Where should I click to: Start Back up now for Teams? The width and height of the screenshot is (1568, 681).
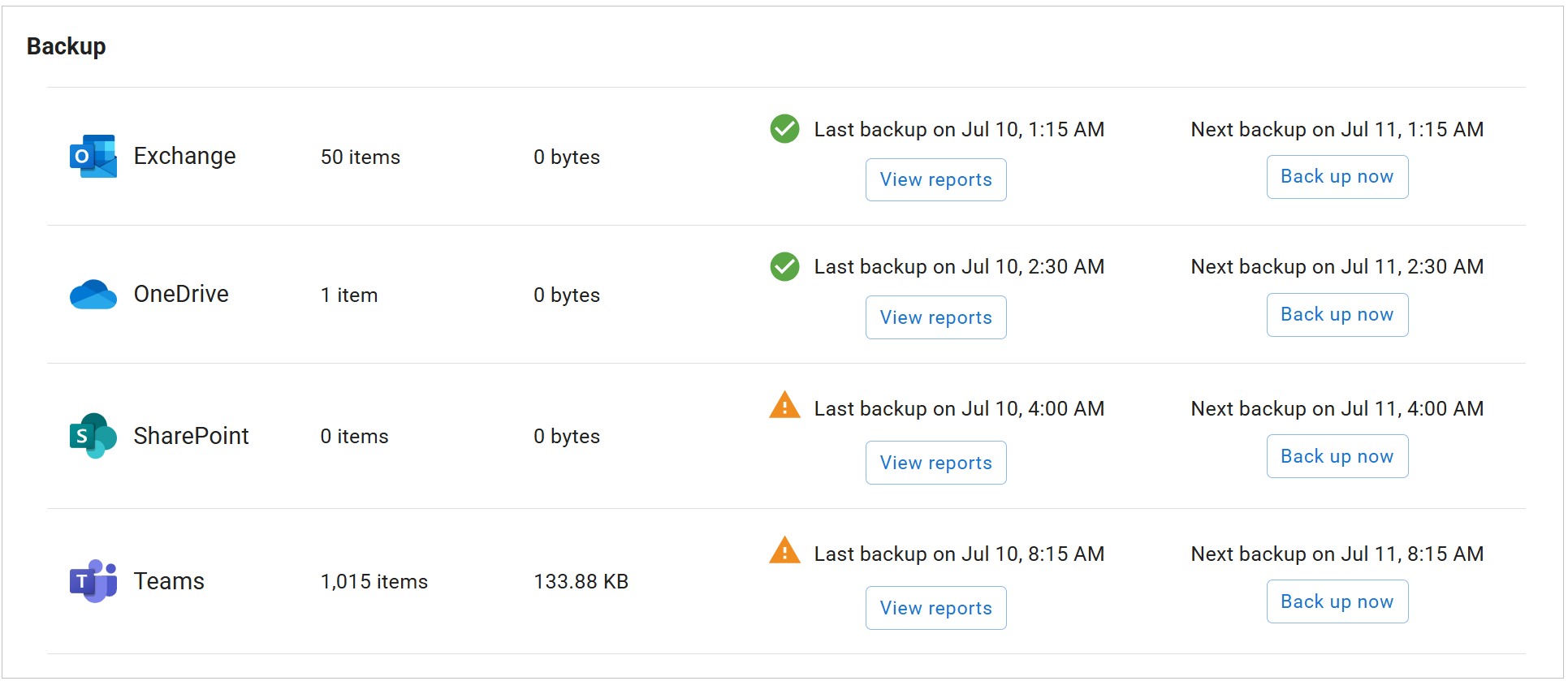coord(1337,601)
